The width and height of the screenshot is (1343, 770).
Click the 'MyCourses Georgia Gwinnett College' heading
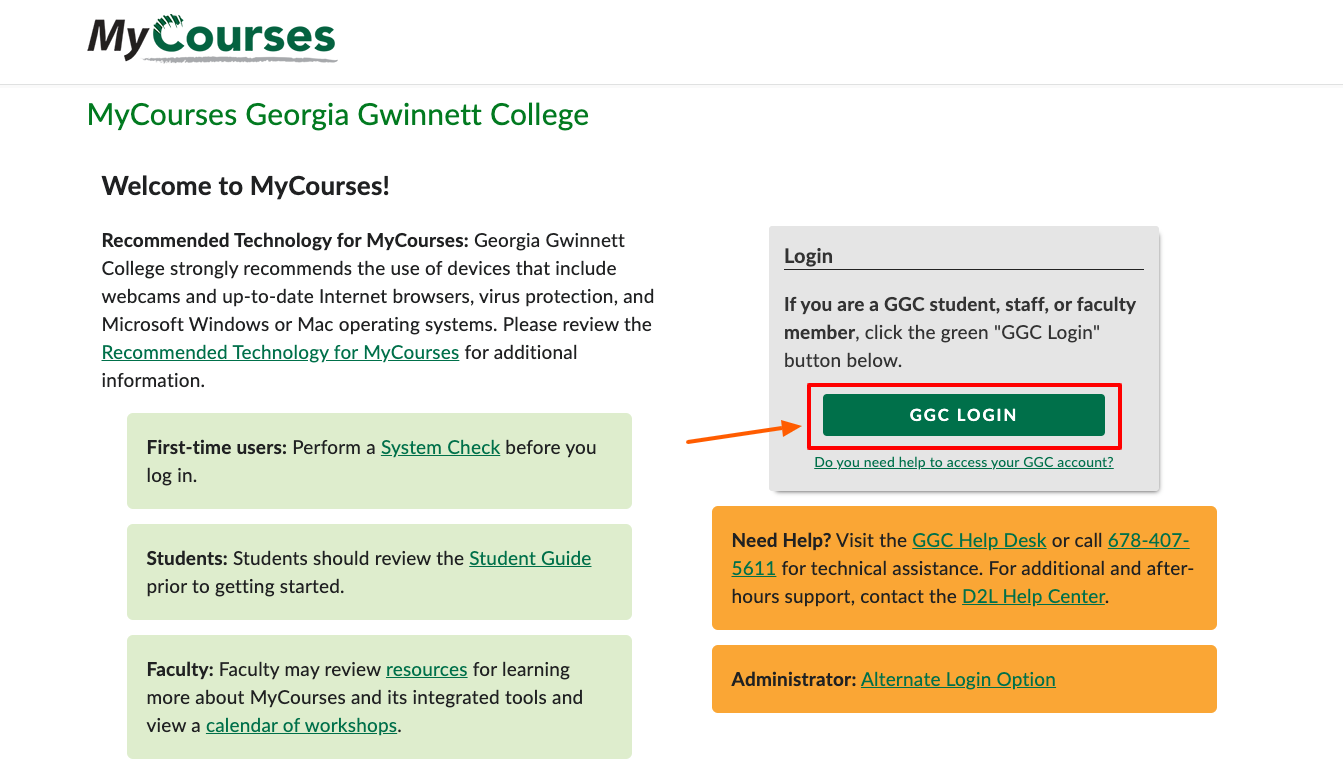pyautogui.click(x=338, y=115)
